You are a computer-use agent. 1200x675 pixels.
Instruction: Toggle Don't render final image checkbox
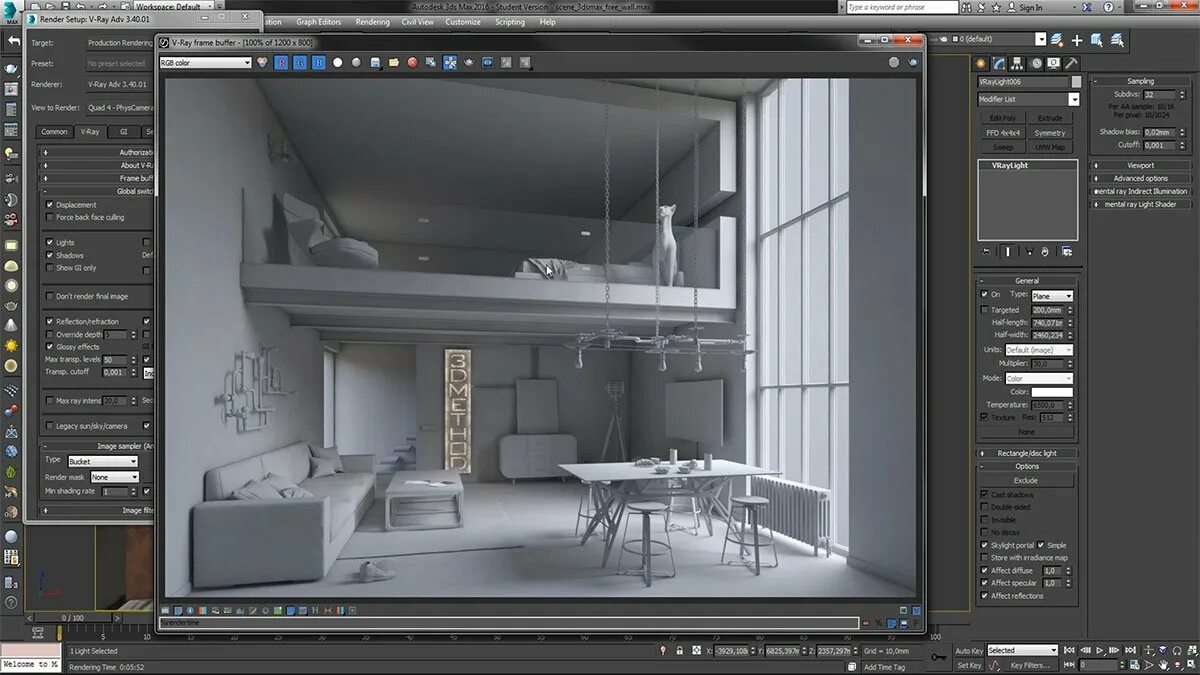tap(50, 296)
